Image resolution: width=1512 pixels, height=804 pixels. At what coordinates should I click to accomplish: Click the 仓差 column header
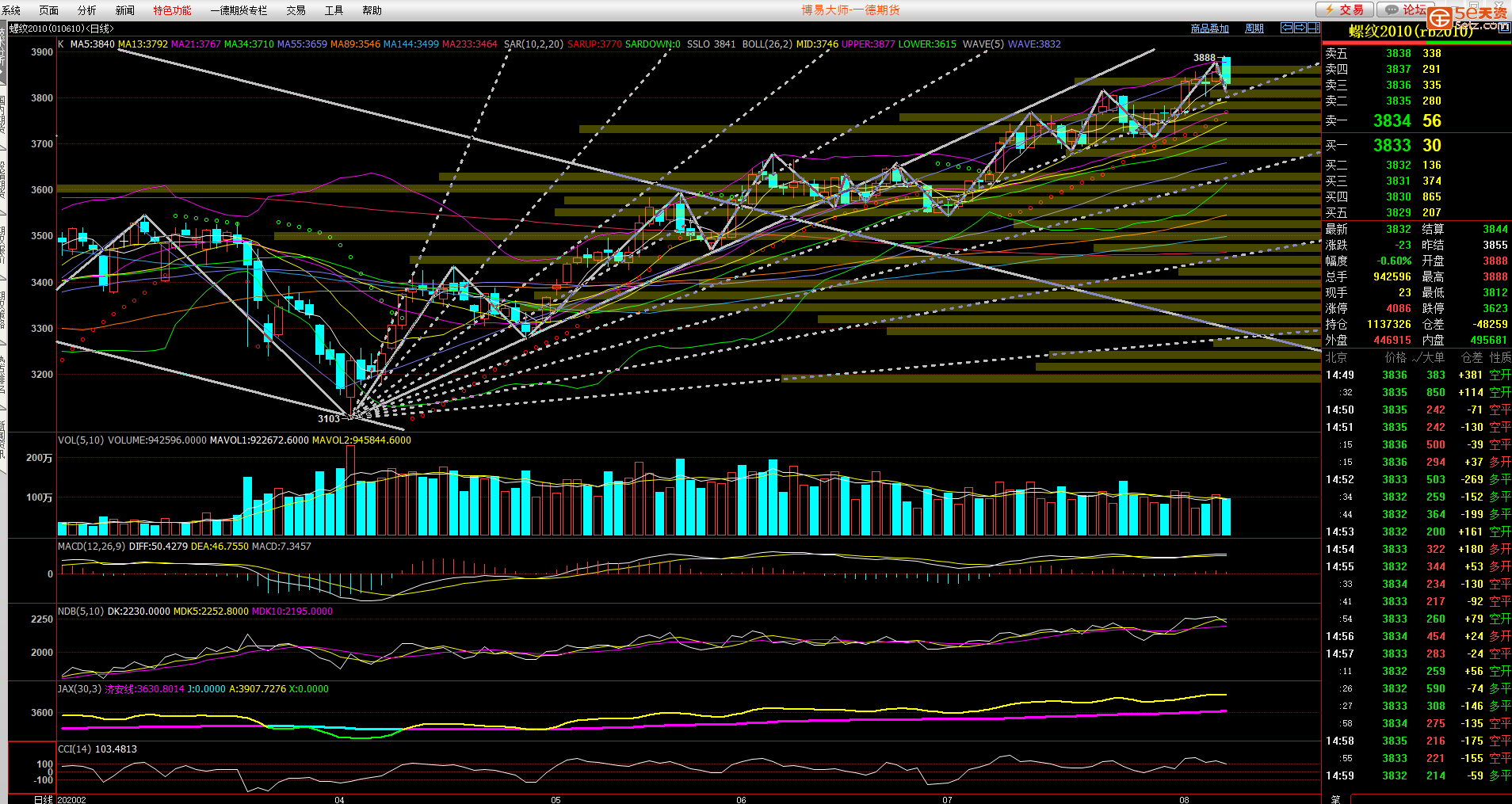click(1472, 358)
